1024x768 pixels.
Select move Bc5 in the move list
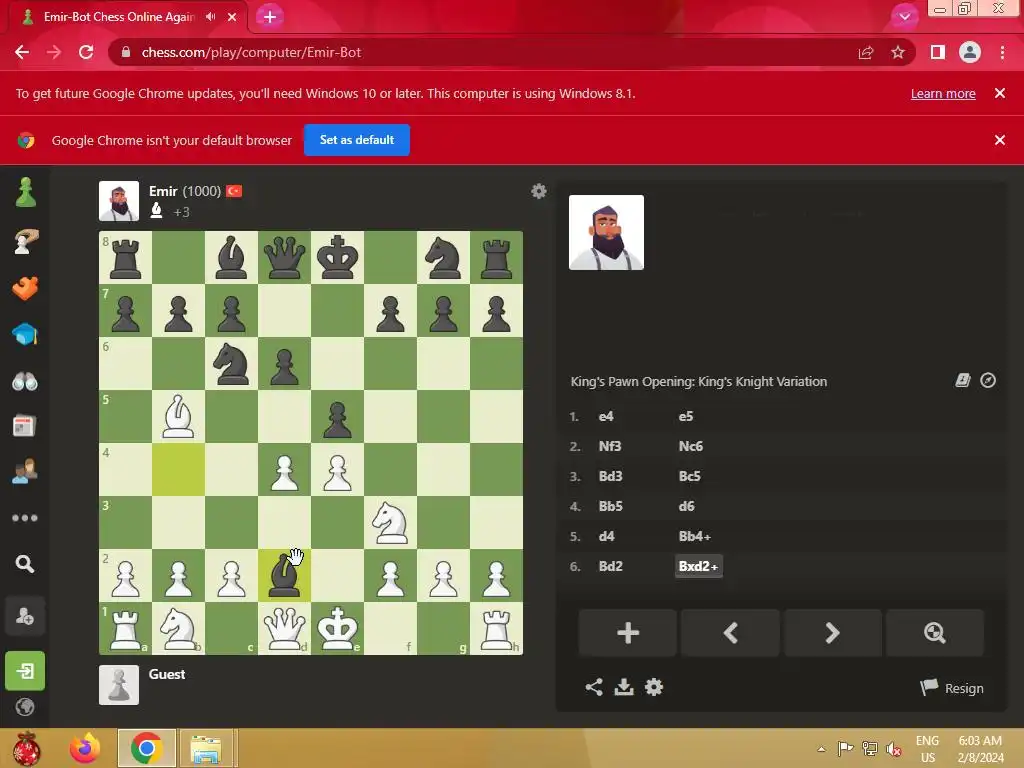[x=690, y=476]
